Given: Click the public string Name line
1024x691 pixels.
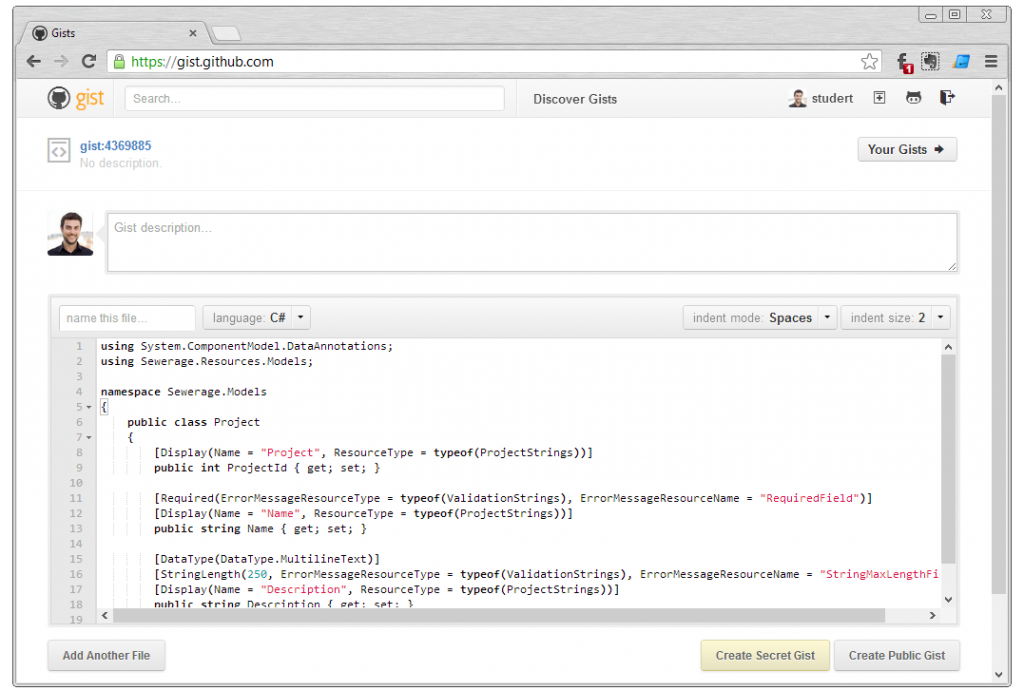Looking at the screenshot, I should (260, 528).
